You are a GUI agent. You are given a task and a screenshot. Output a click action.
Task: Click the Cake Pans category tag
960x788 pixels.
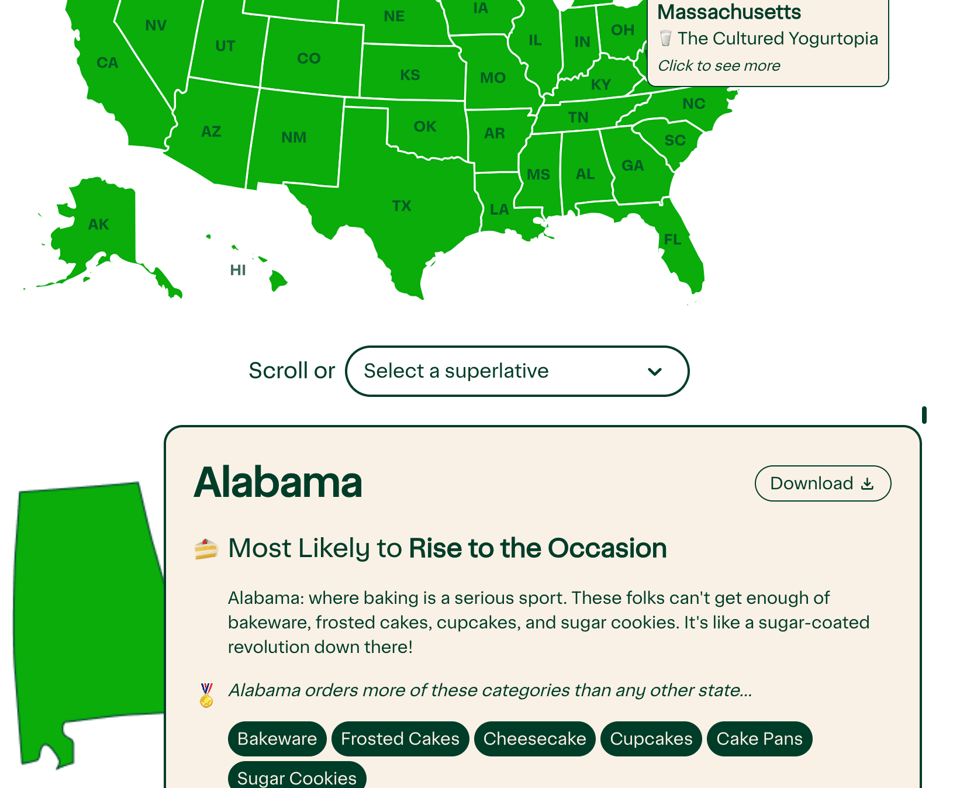point(759,739)
